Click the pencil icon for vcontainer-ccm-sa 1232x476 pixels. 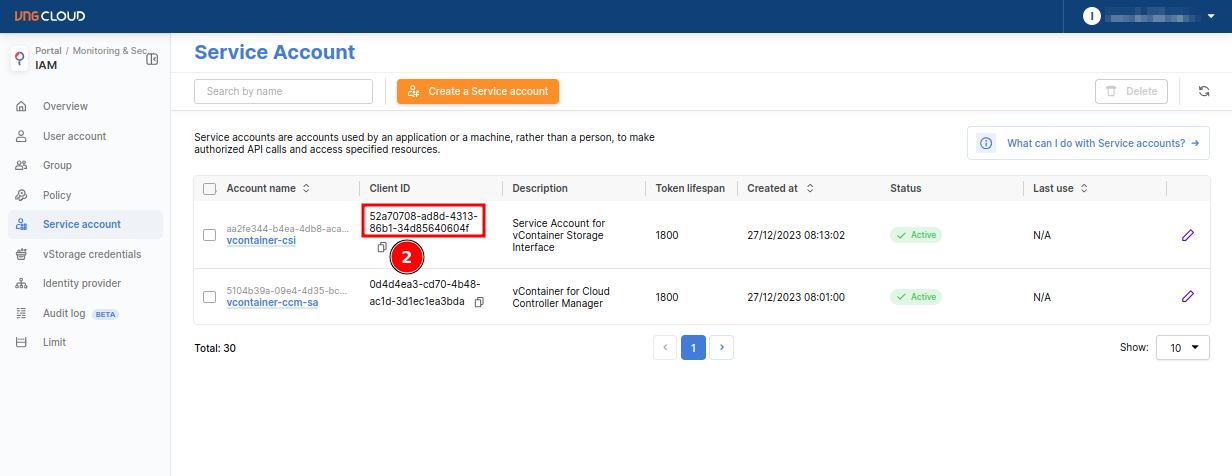coord(1188,297)
